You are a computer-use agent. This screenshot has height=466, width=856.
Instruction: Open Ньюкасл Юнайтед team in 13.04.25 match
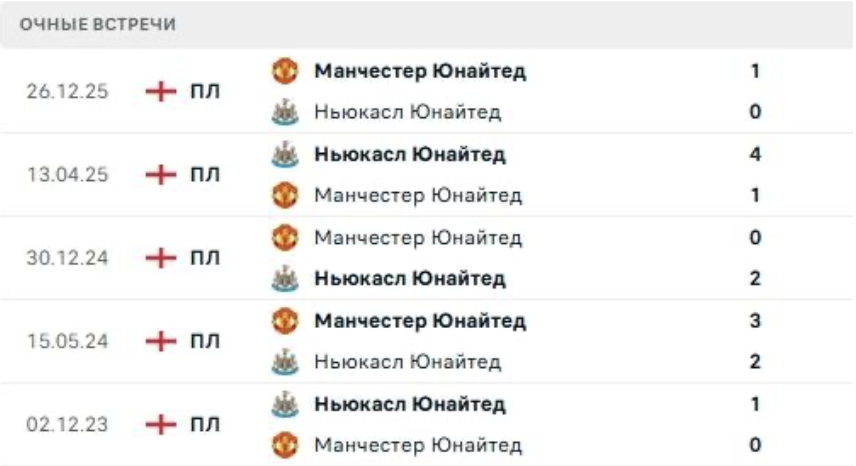point(409,154)
